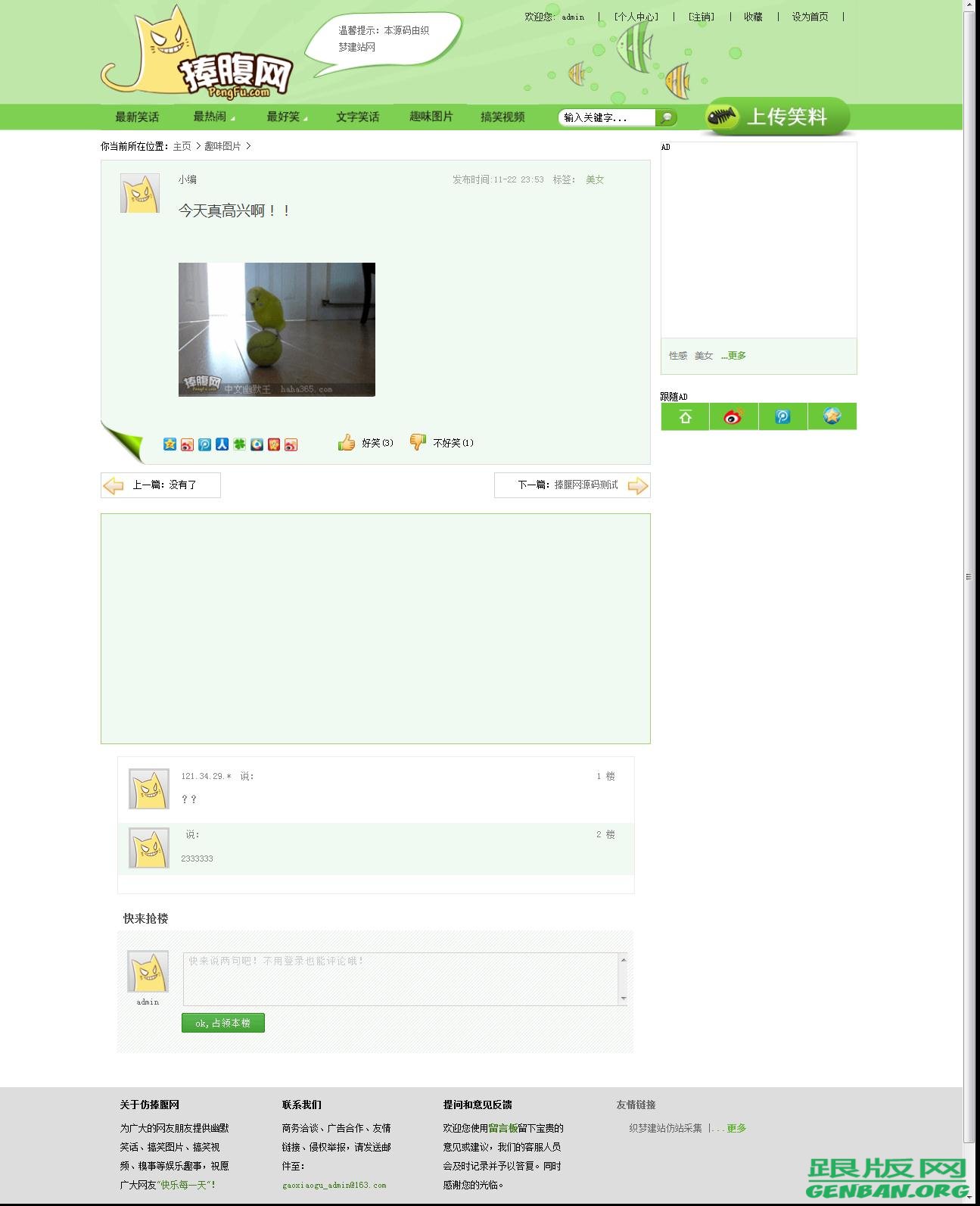
Task: Click the QZone star icon in the sidebar
Action: (832, 416)
